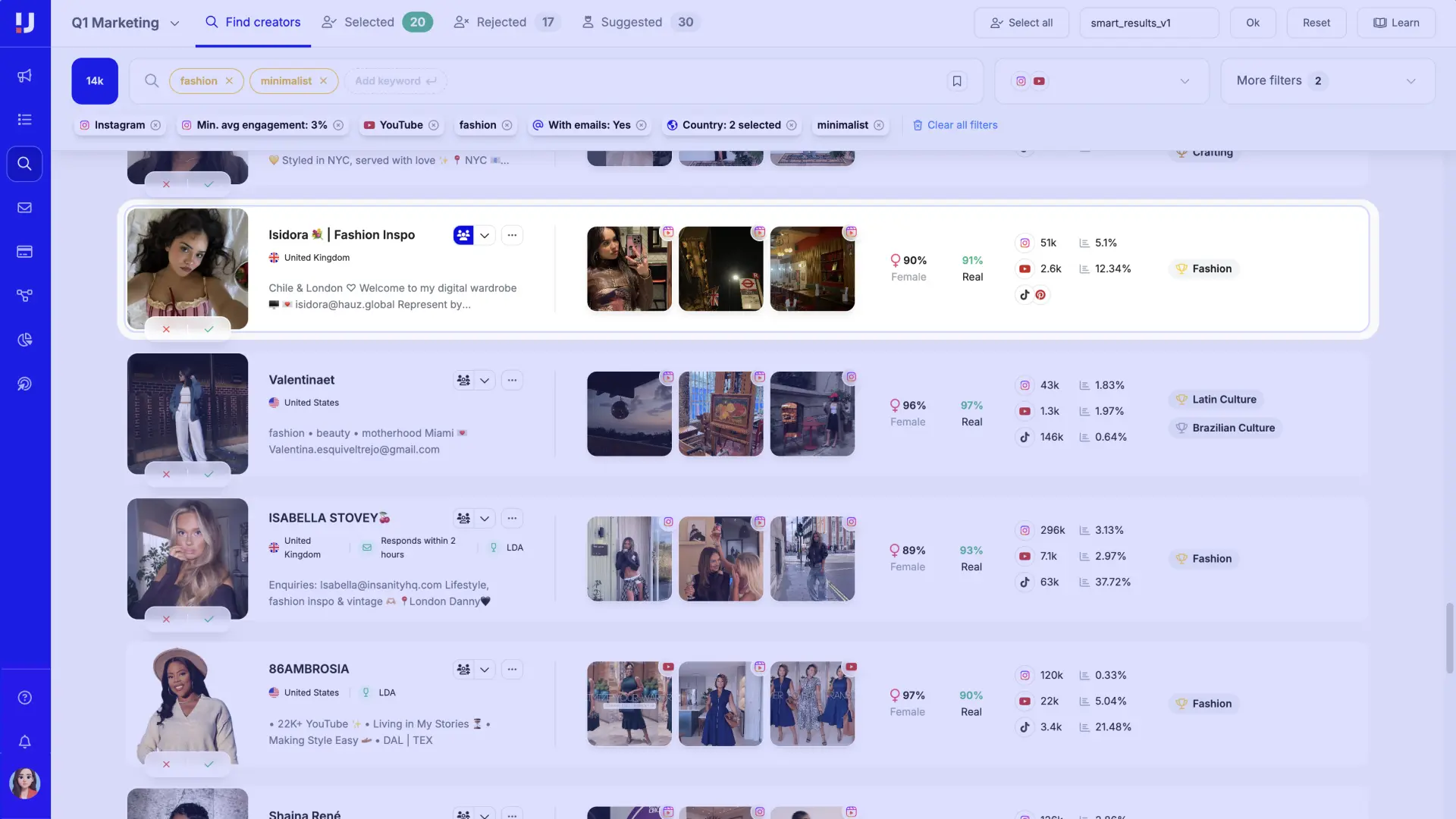This screenshot has height=819, width=1456.
Task: Switch to the Selected tab
Action: (x=377, y=23)
